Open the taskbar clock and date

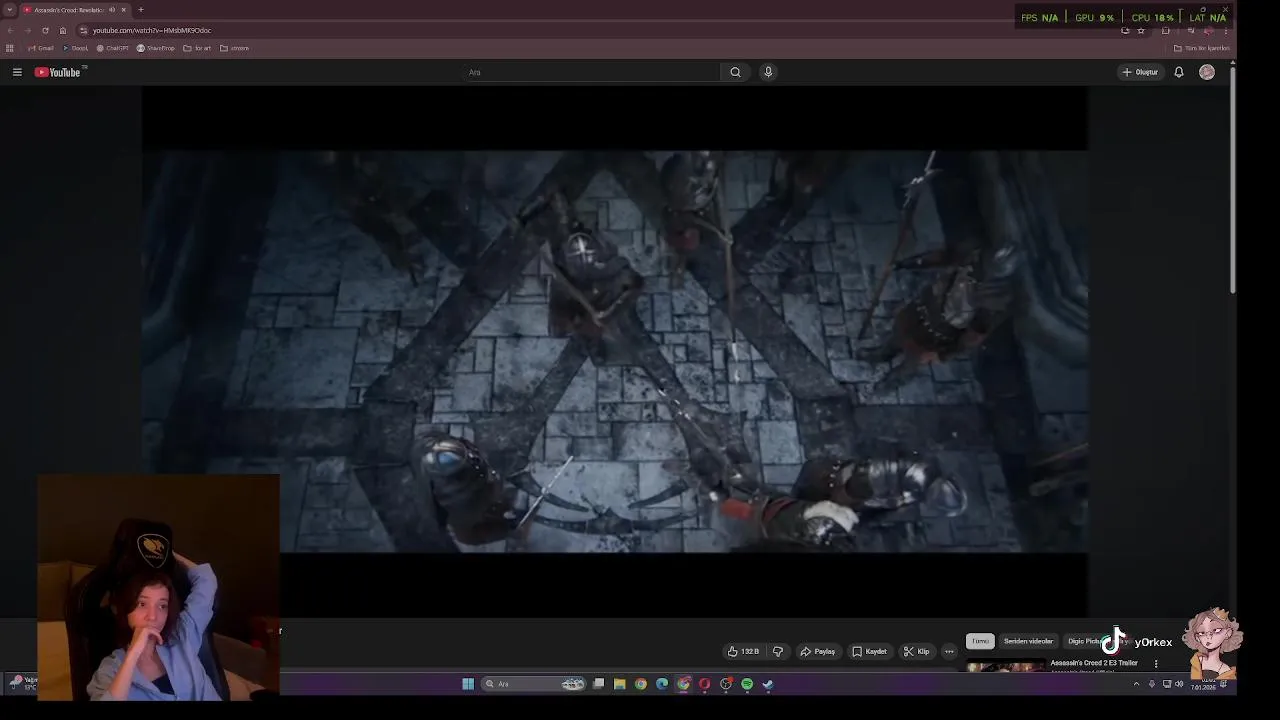coord(1203,684)
